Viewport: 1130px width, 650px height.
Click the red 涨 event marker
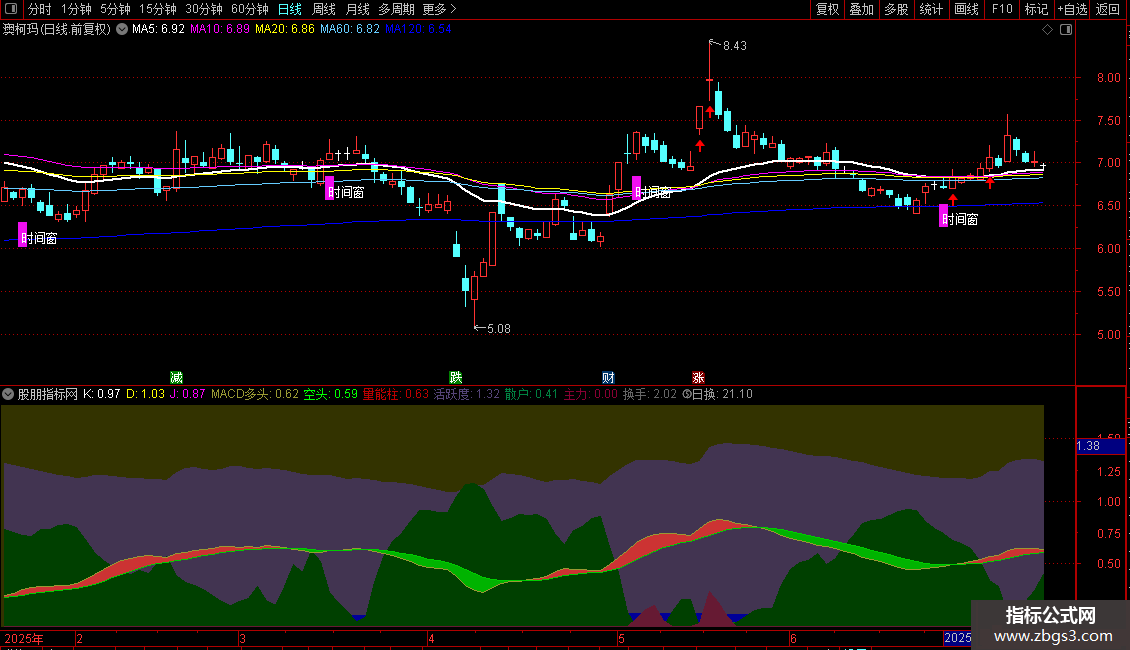(698, 378)
